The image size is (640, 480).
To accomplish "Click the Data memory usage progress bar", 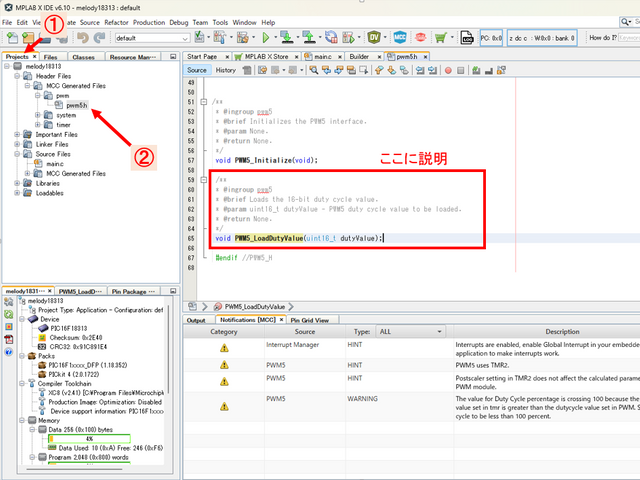I will (88, 438).
